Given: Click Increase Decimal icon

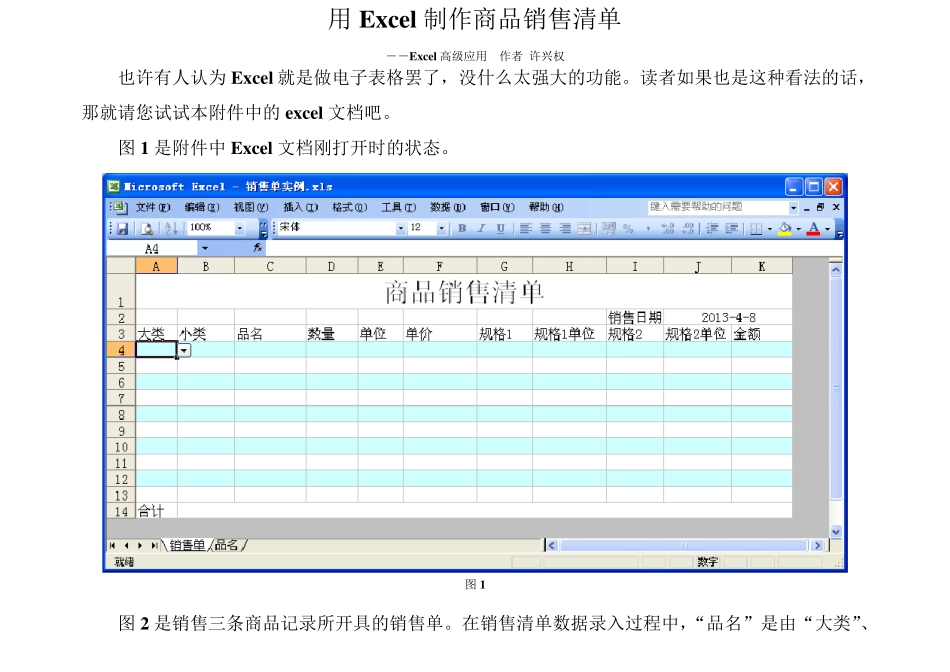Looking at the screenshot, I should (x=668, y=228).
